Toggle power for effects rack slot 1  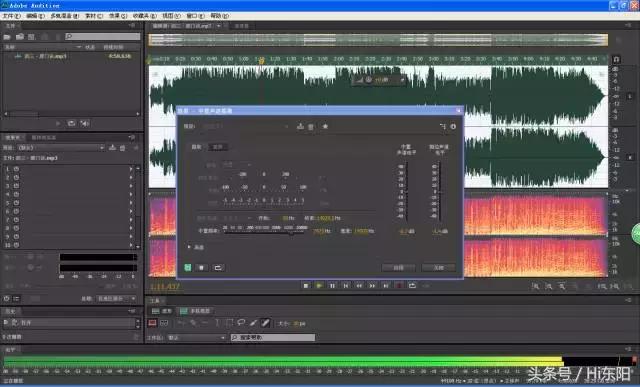pyautogui.click(x=16, y=169)
